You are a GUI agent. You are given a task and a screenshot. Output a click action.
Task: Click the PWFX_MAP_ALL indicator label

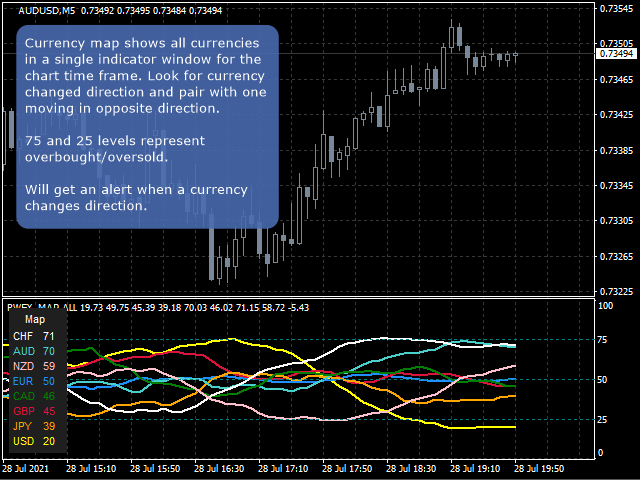coord(40,305)
